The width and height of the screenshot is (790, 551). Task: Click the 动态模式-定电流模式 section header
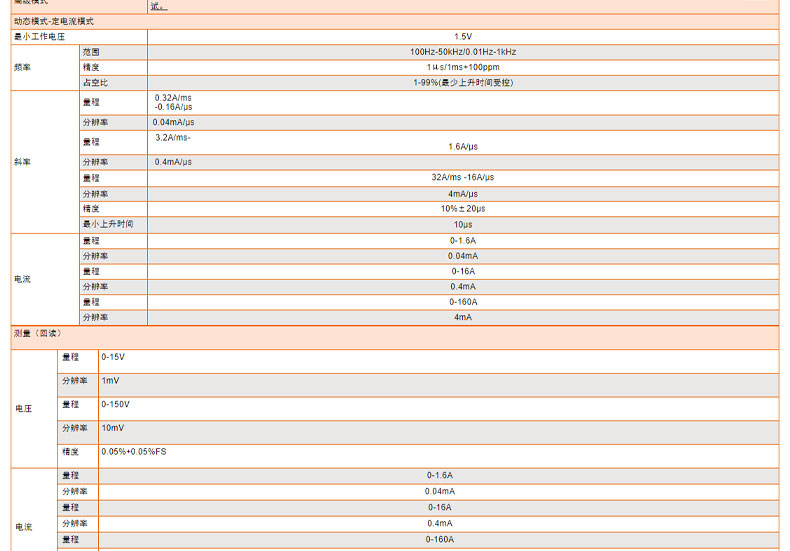54,20
